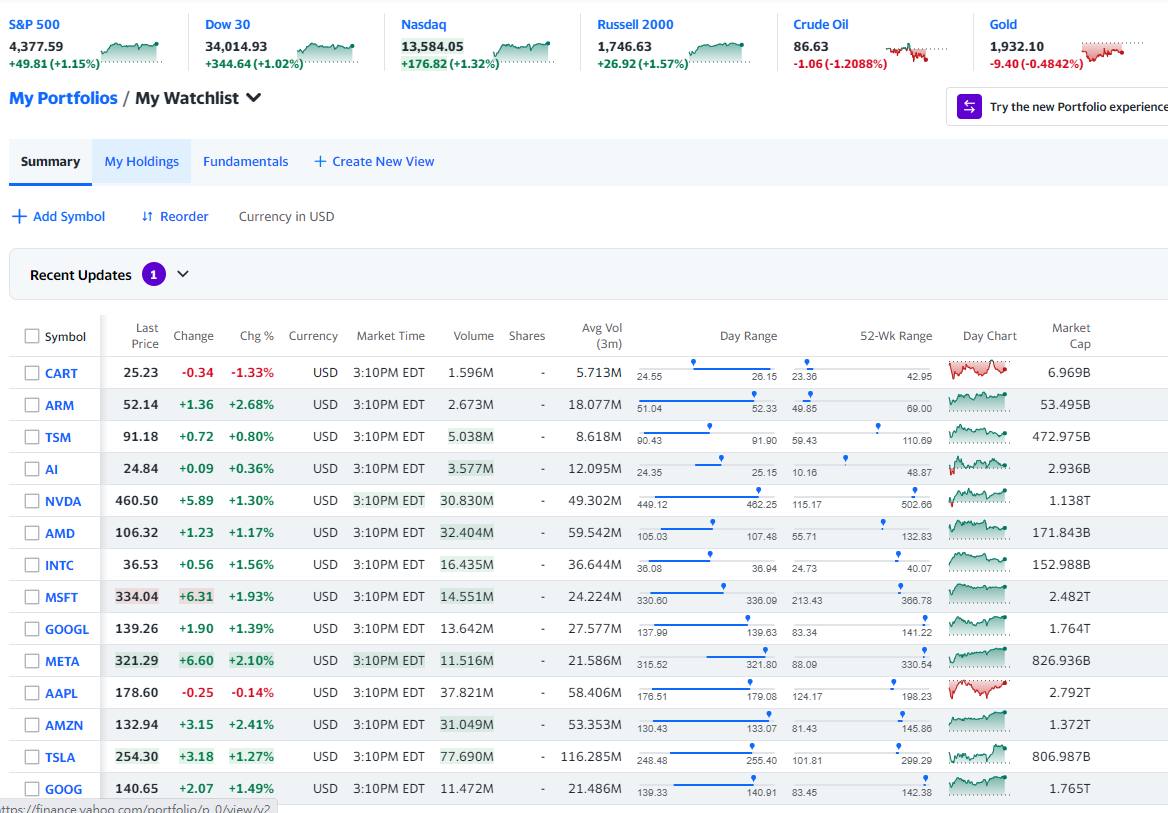Click the plus icon before Create New View
The width and height of the screenshot is (1168, 813).
click(320, 161)
